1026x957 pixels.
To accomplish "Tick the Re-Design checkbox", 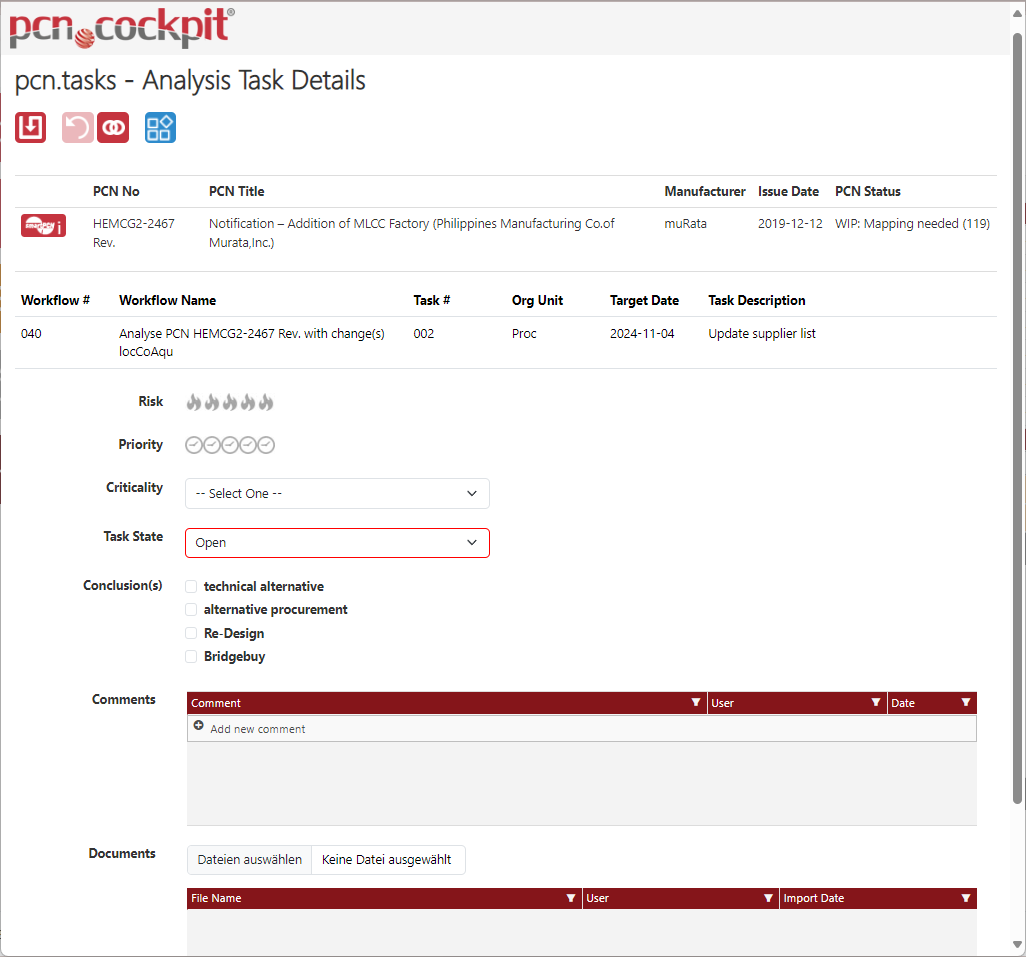I will pyautogui.click(x=191, y=634).
